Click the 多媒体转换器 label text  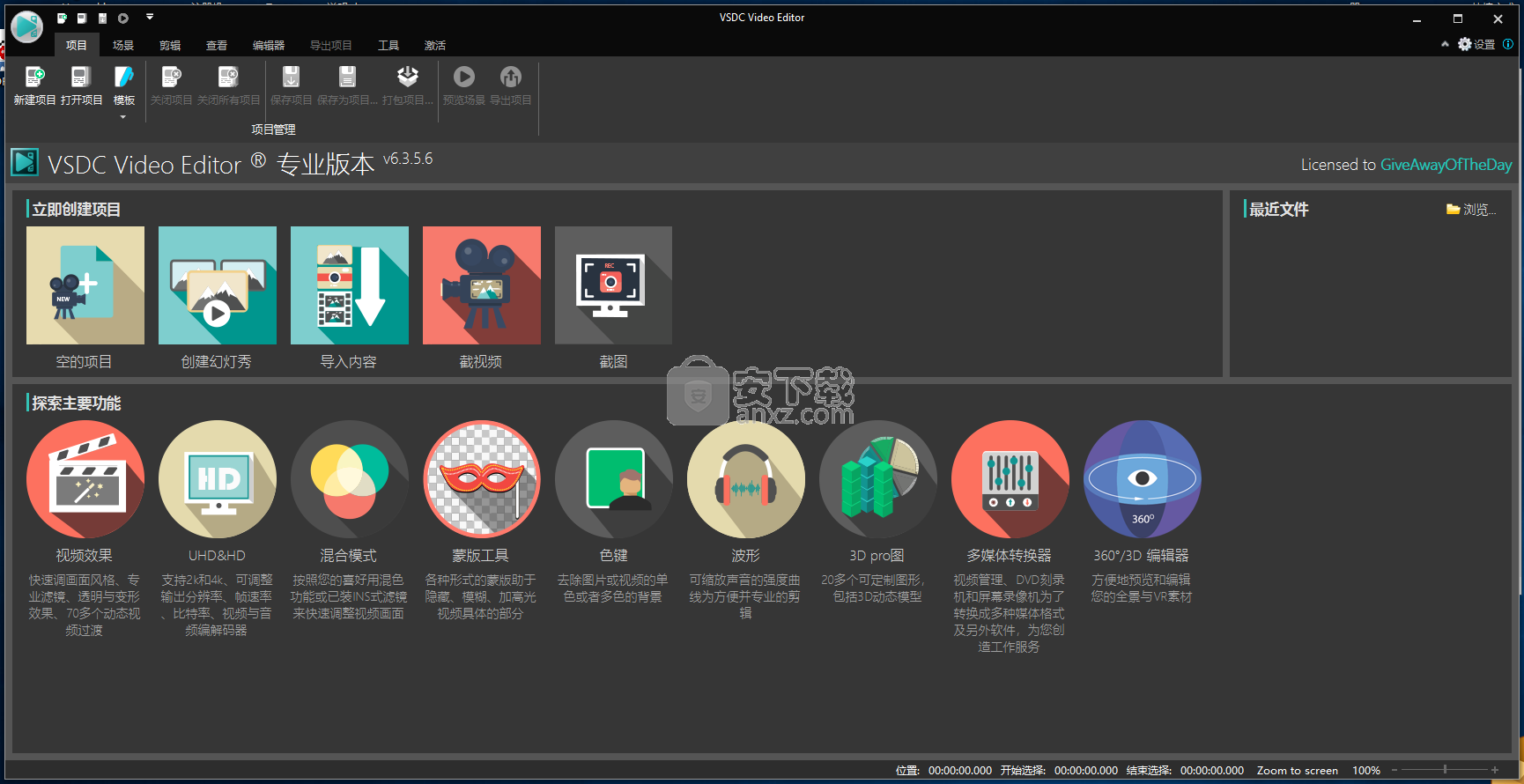pos(1010,556)
